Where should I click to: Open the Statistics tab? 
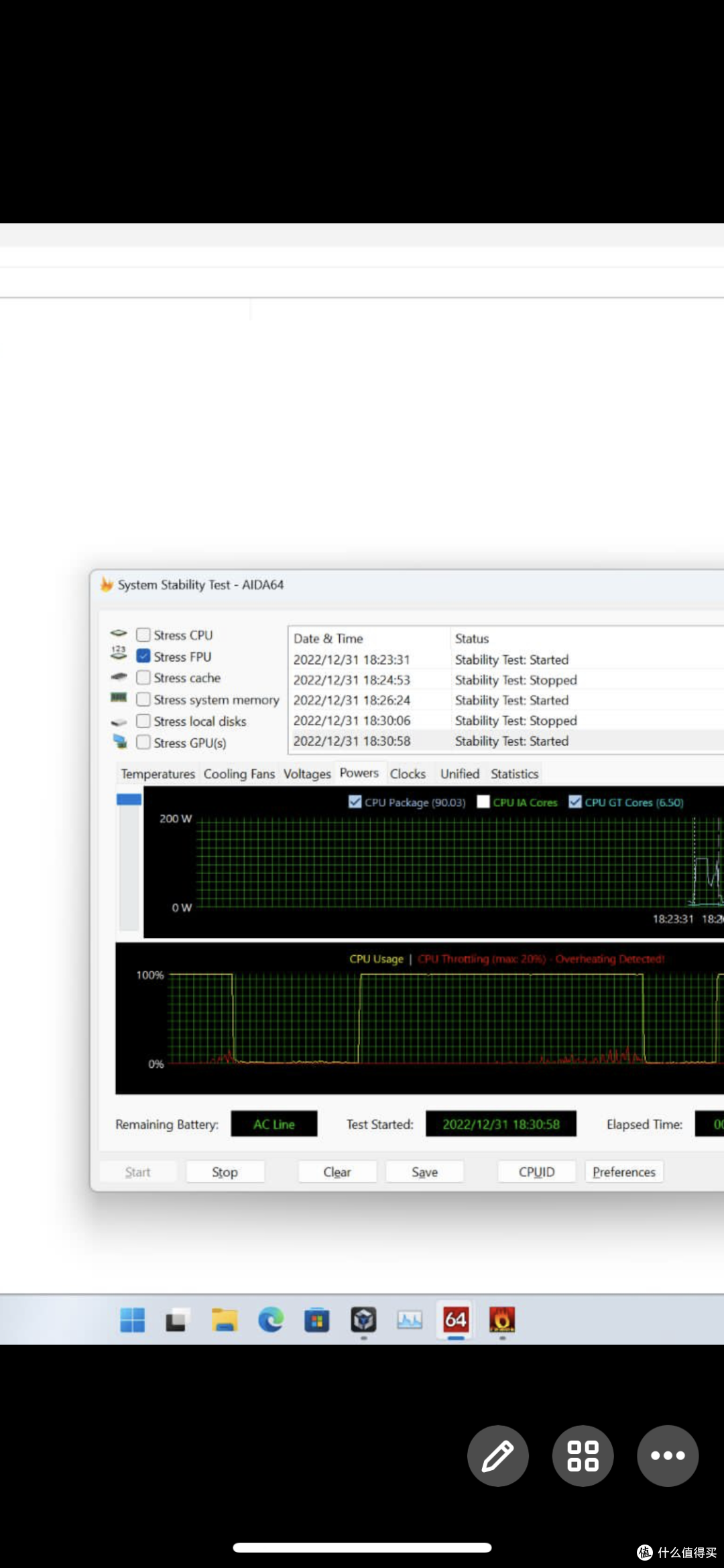[x=515, y=774]
